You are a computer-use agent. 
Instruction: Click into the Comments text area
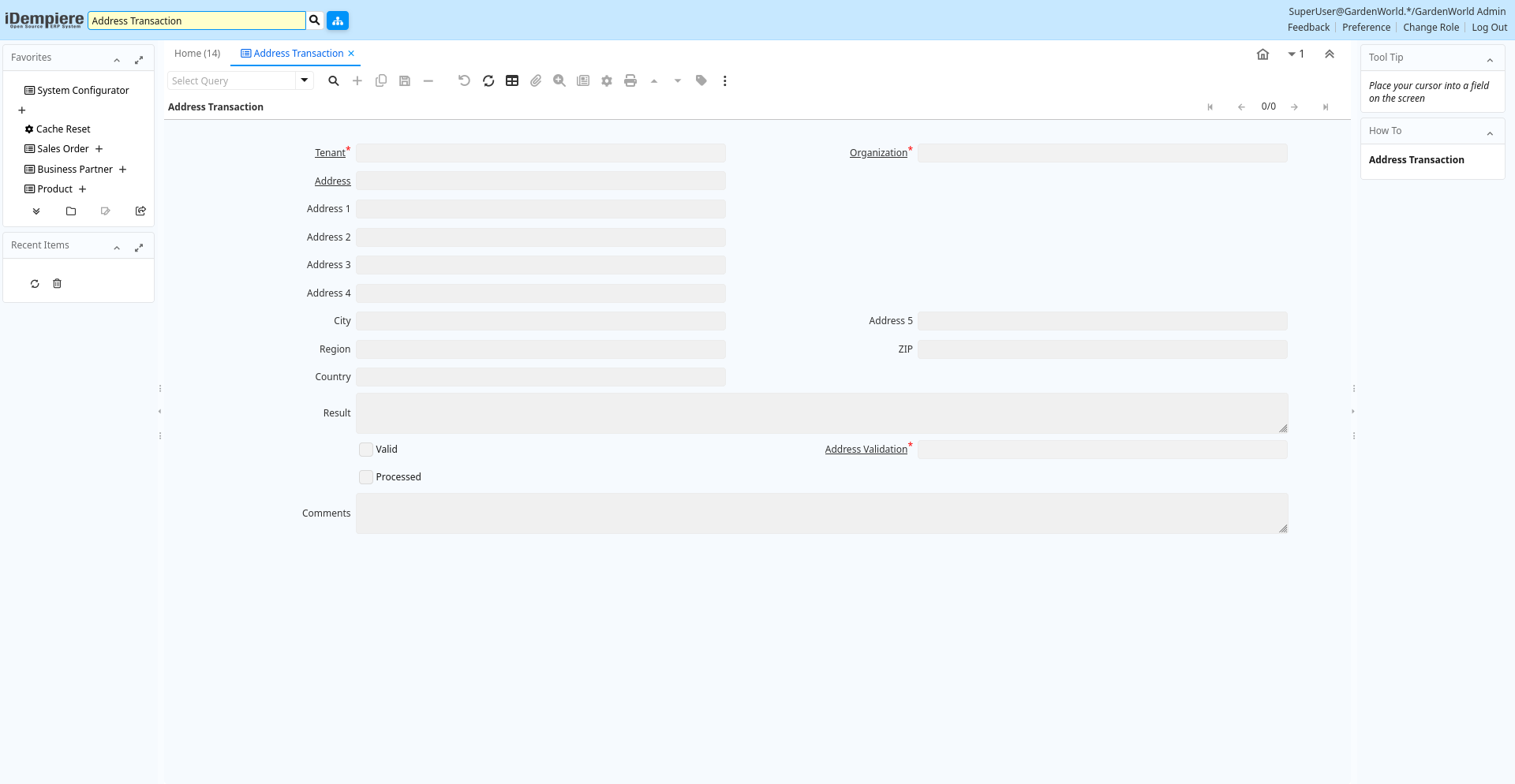(x=821, y=513)
